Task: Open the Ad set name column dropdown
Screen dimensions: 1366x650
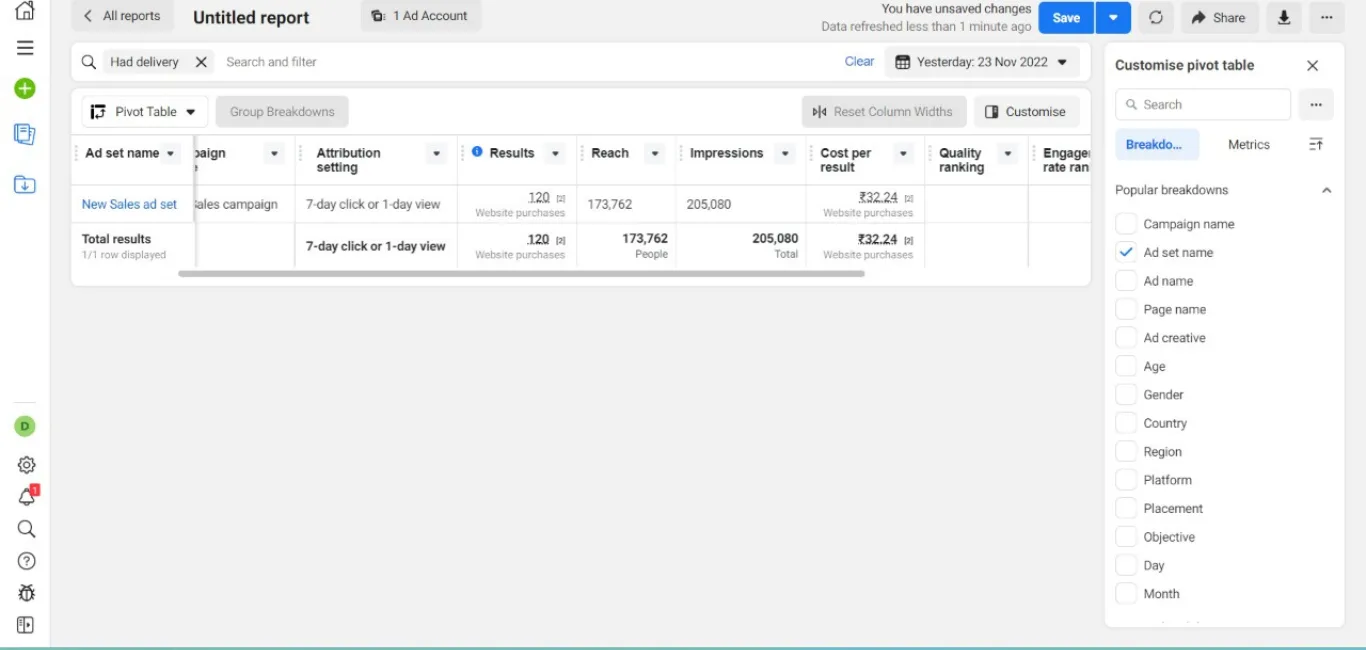Action: [x=171, y=153]
